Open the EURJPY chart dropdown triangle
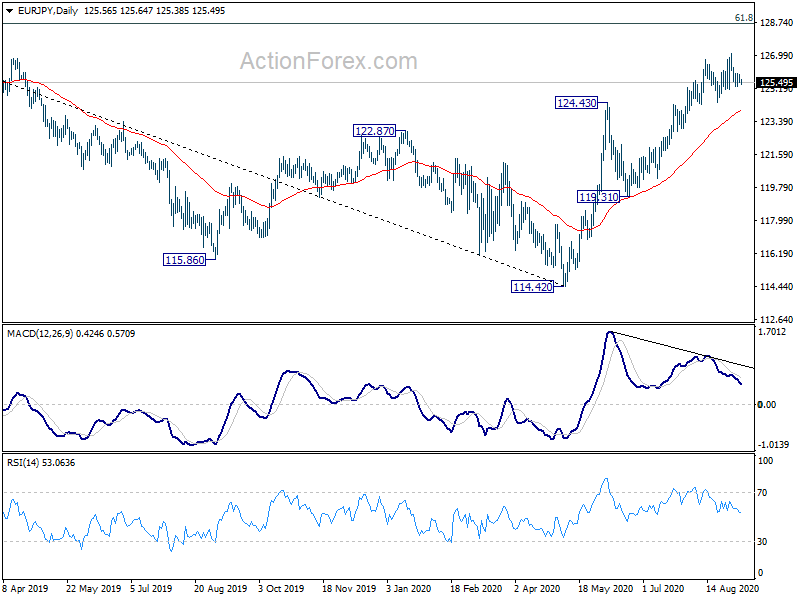 pos(9,11)
